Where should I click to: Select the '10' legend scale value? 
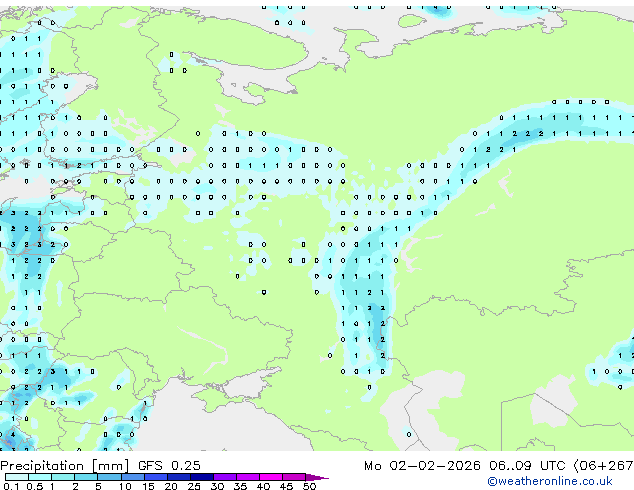pyautogui.click(x=125, y=486)
